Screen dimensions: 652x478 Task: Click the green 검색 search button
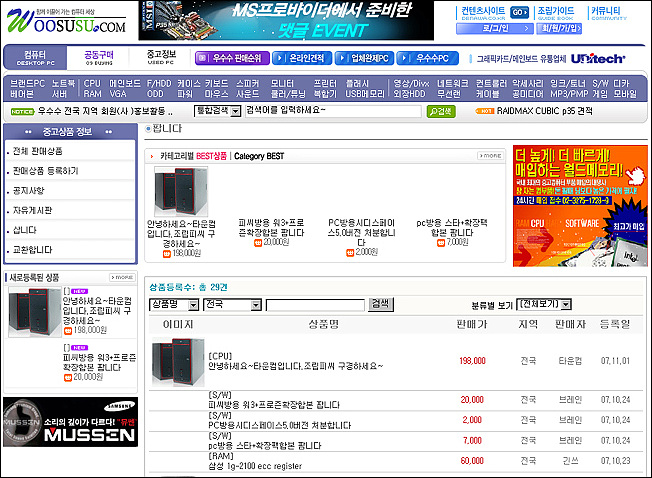[441, 111]
